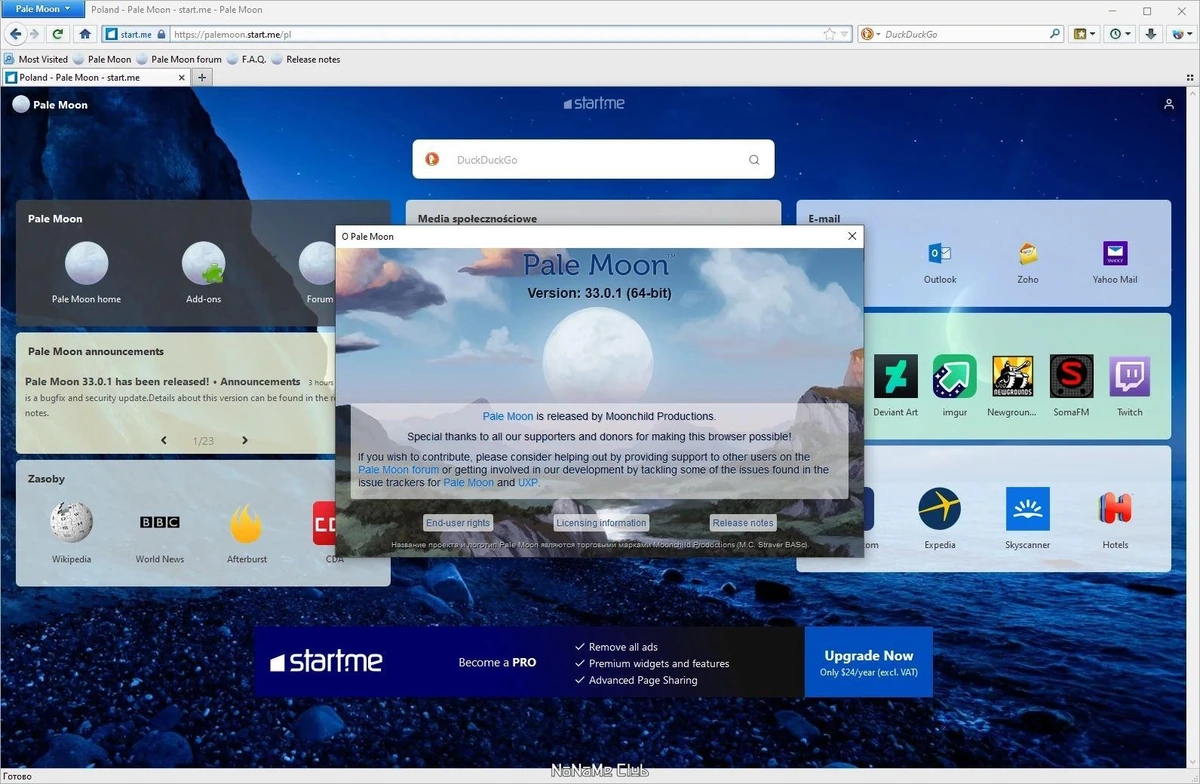Open the Release notes bookmark in the bookmarks bar

(306, 59)
